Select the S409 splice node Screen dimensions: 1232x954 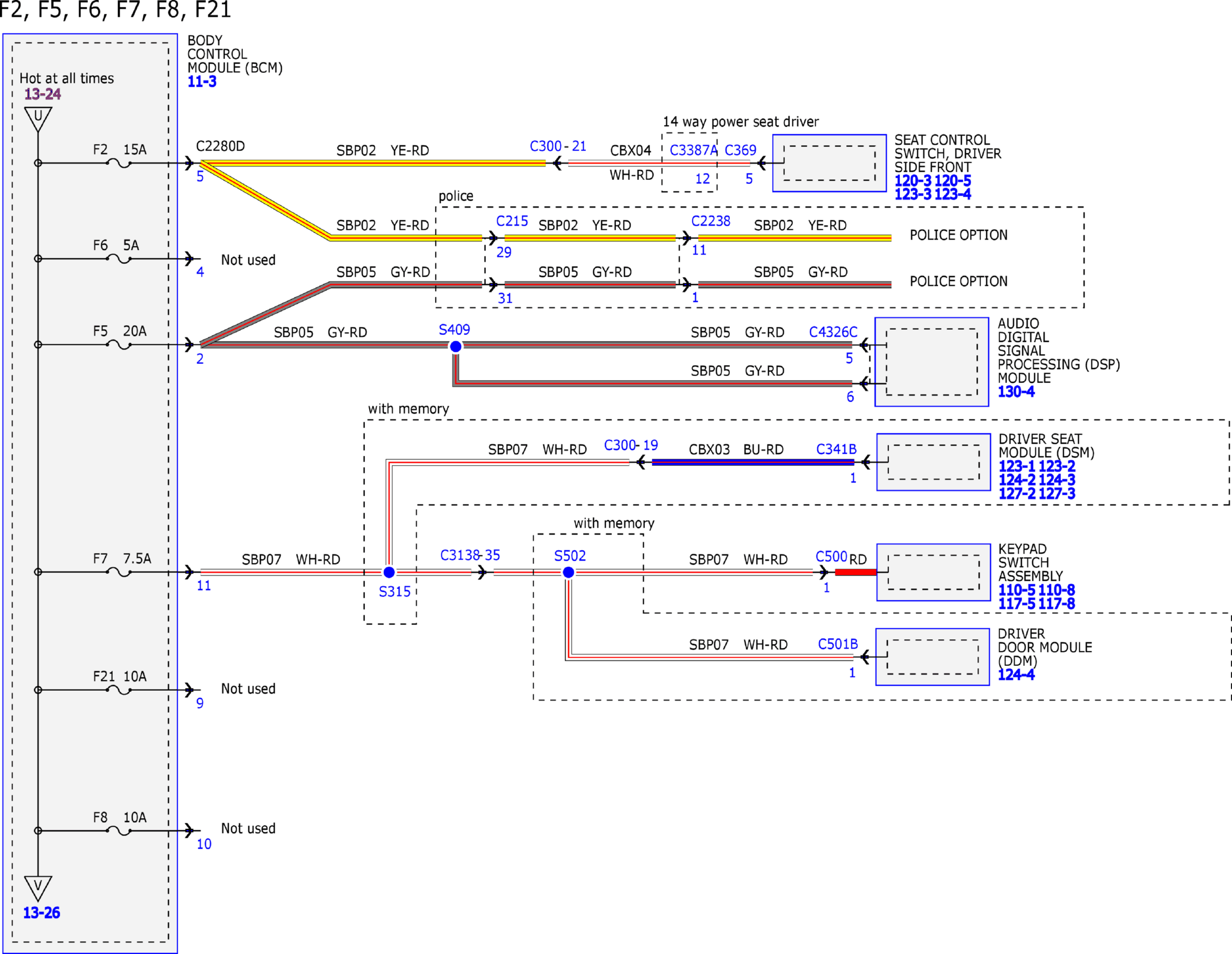[x=456, y=346]
